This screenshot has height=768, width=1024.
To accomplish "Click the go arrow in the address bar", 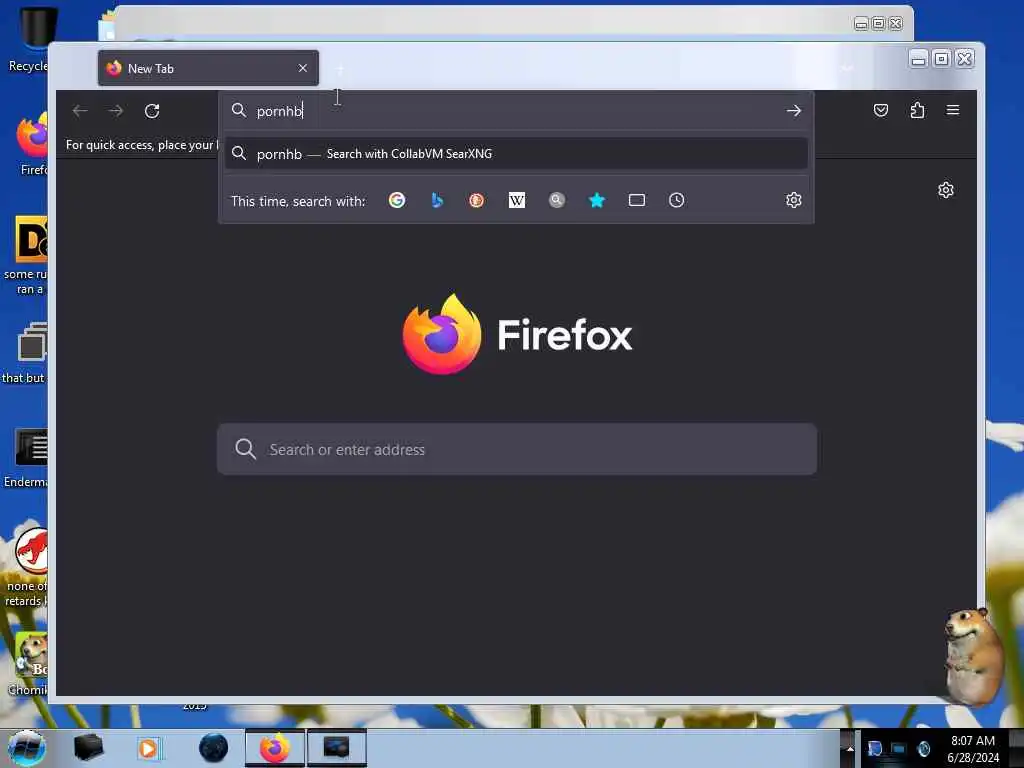I will (793, 111).
